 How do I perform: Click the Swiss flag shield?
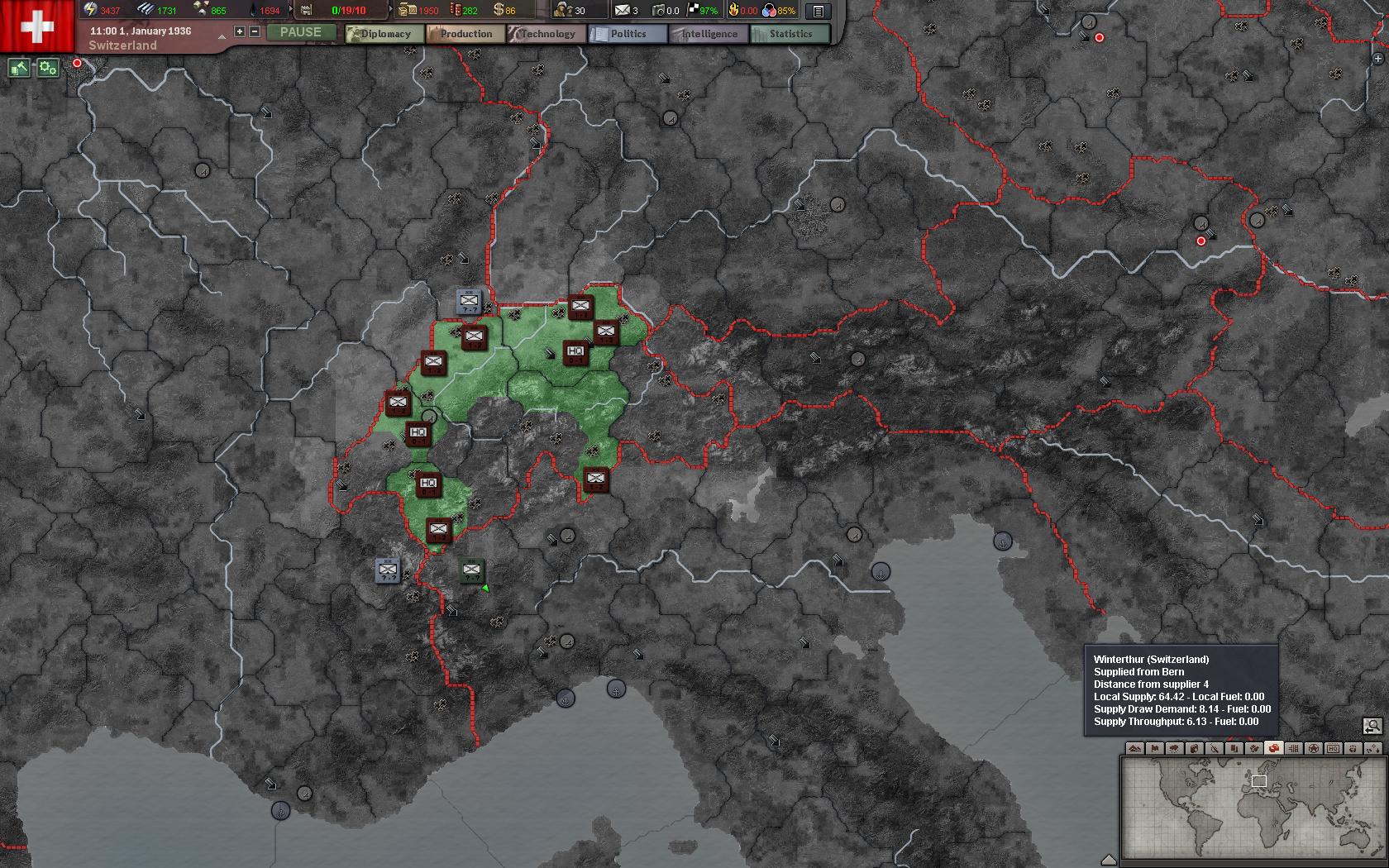point(36,26)
